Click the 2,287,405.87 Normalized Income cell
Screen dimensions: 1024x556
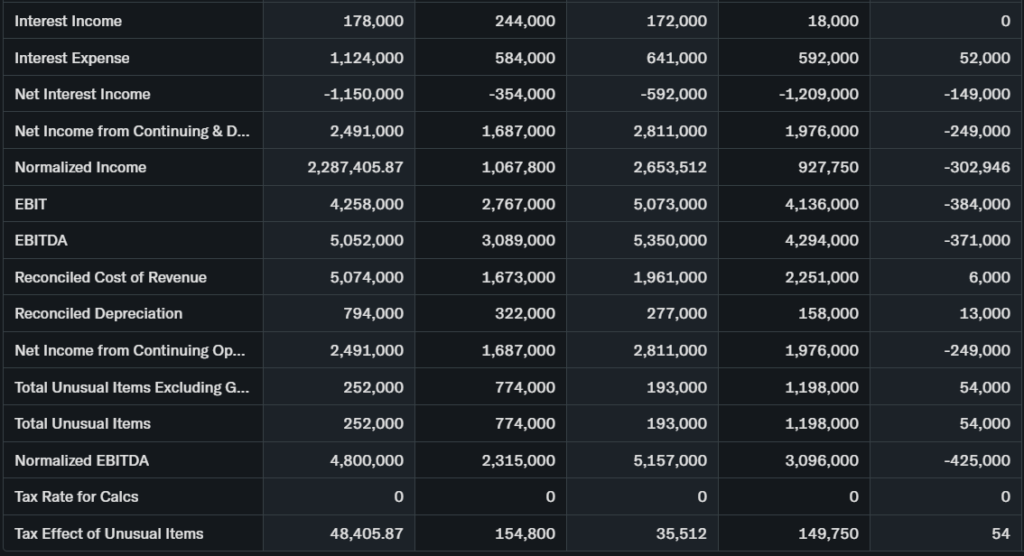click(x=355, y=167)
